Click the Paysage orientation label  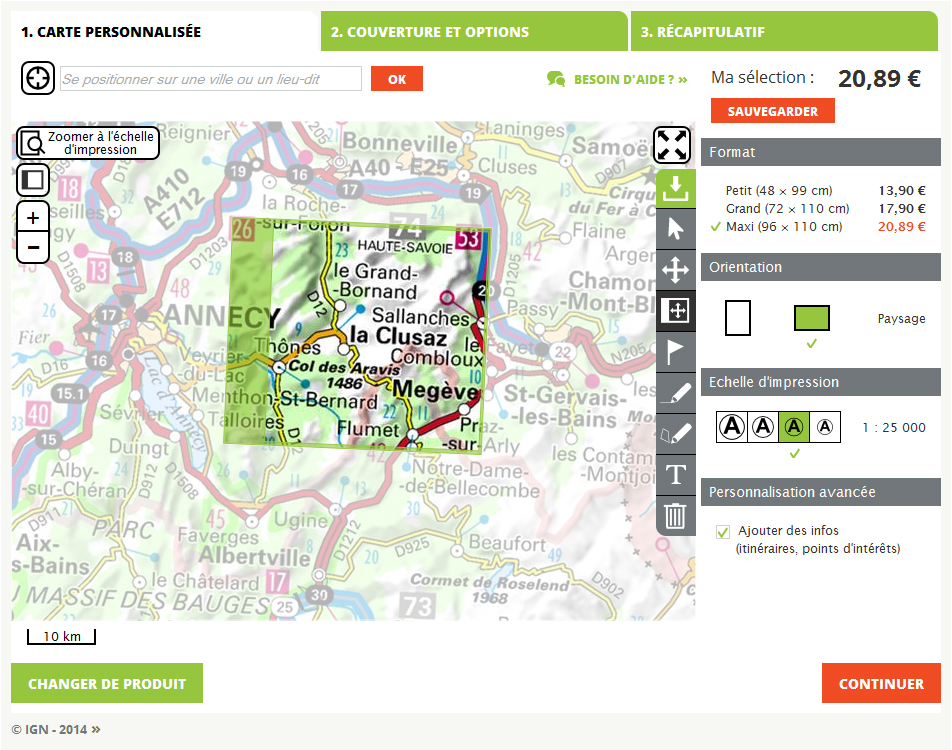coord(902,318)
